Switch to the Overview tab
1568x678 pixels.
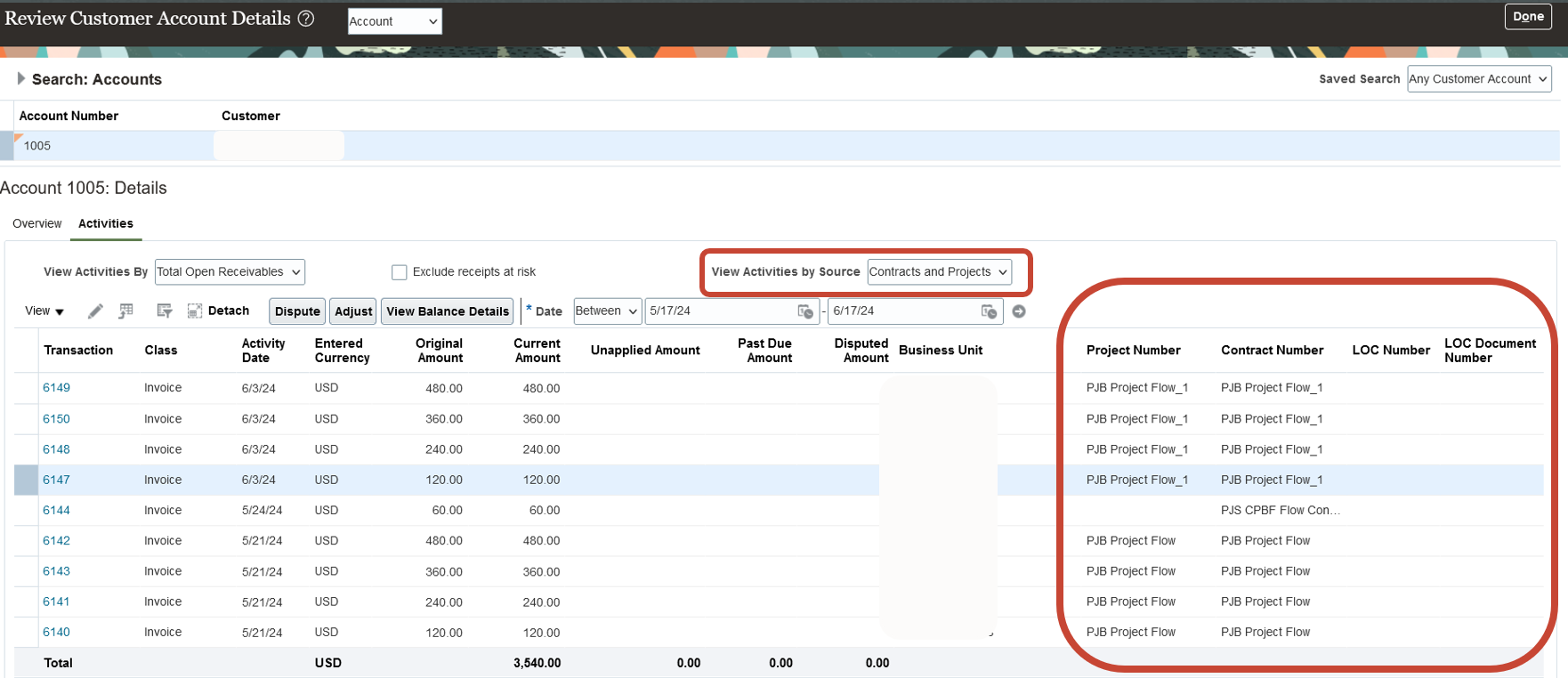tap(37, 223)
